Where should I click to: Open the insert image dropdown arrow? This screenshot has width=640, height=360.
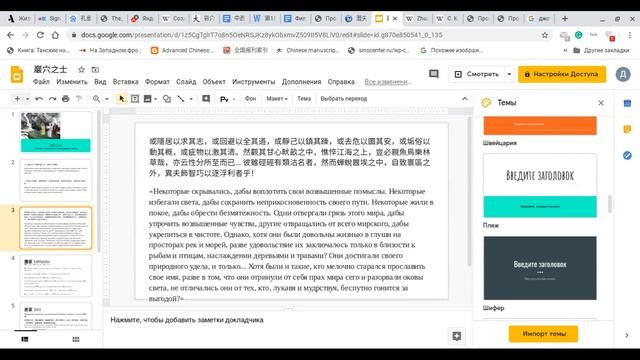[x=156, y=99]
